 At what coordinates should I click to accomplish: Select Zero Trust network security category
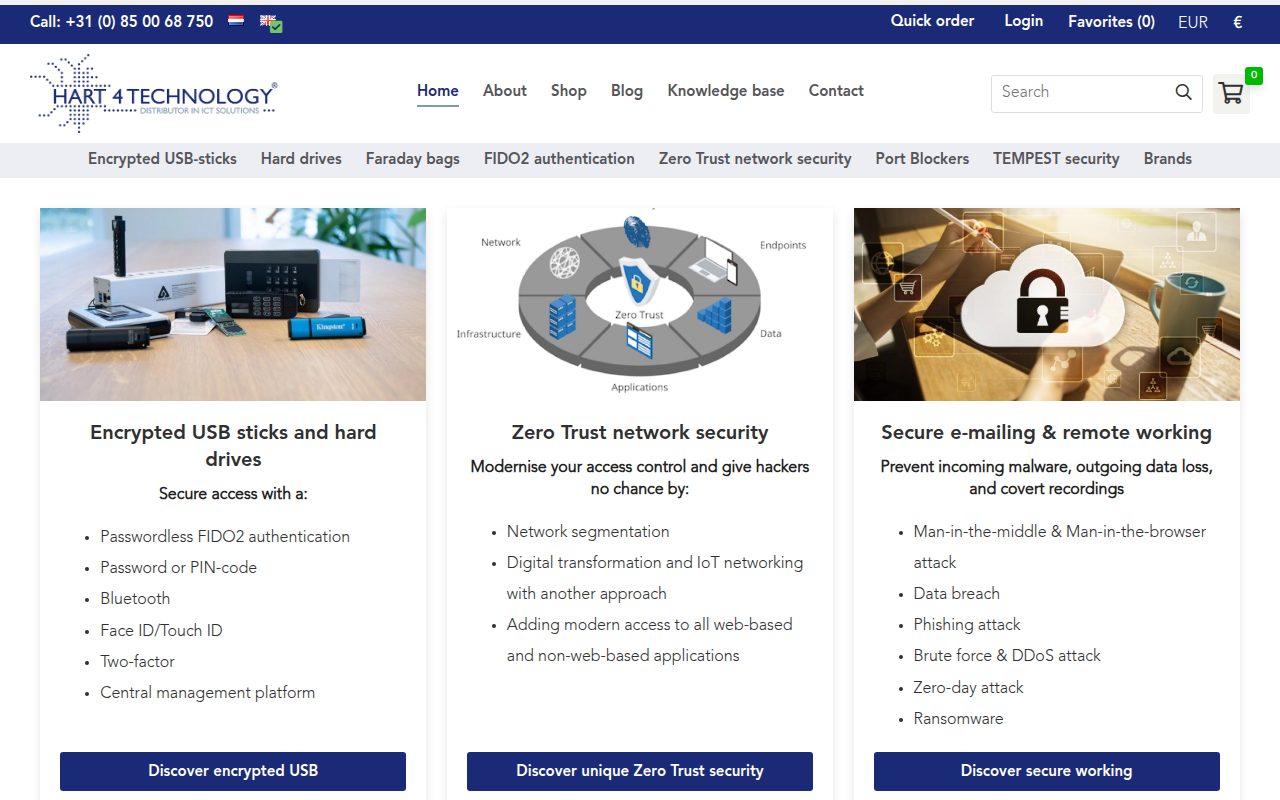coord(755,159)
